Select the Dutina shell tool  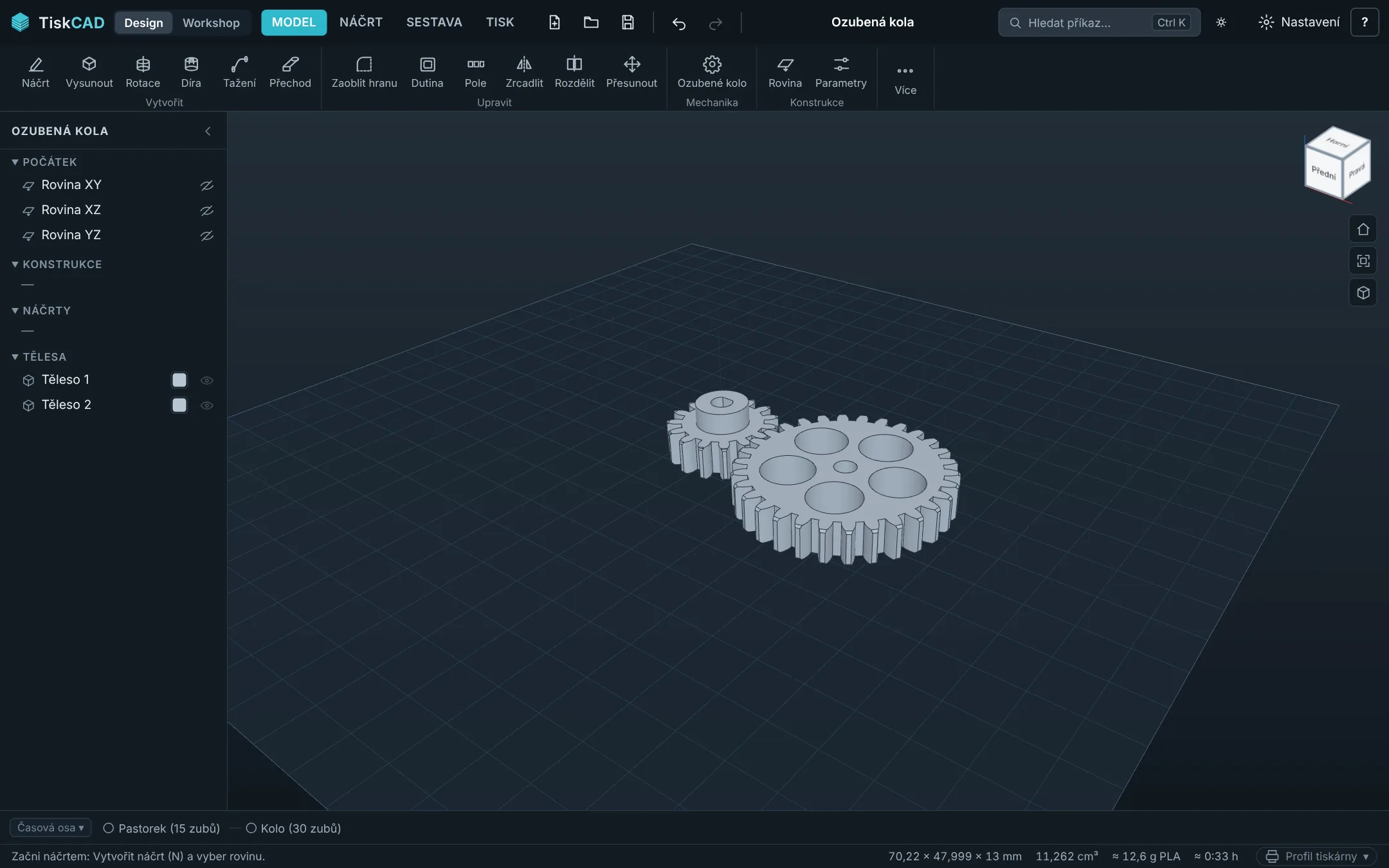[427, 72]
